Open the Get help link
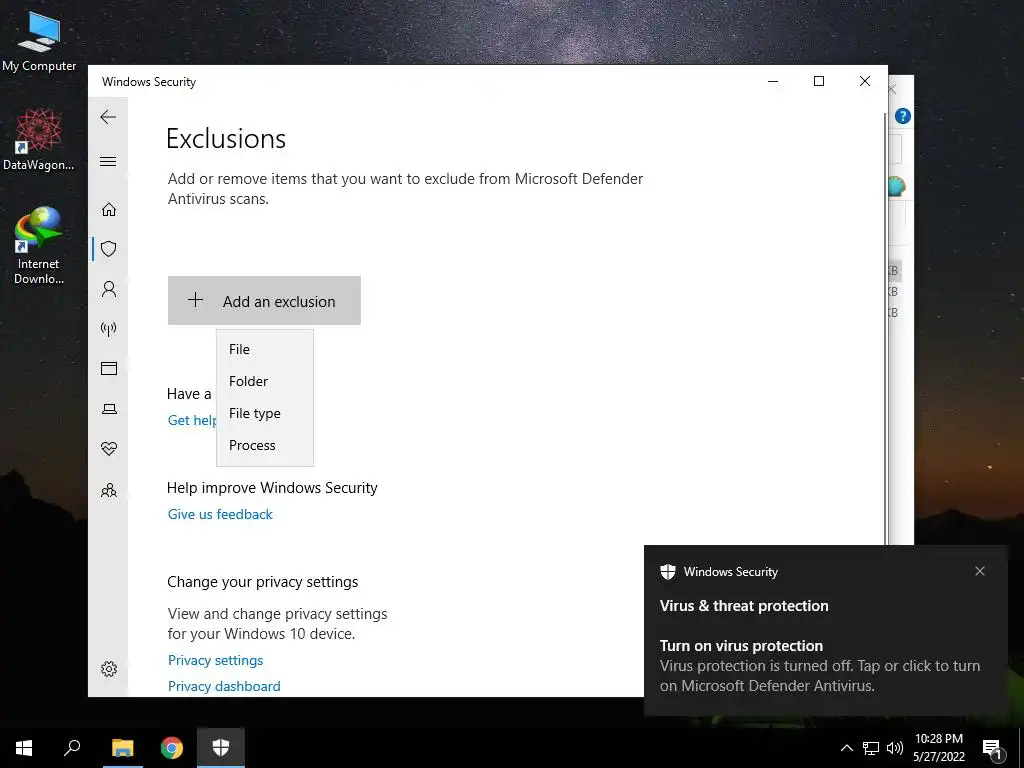 click(192, 421)
